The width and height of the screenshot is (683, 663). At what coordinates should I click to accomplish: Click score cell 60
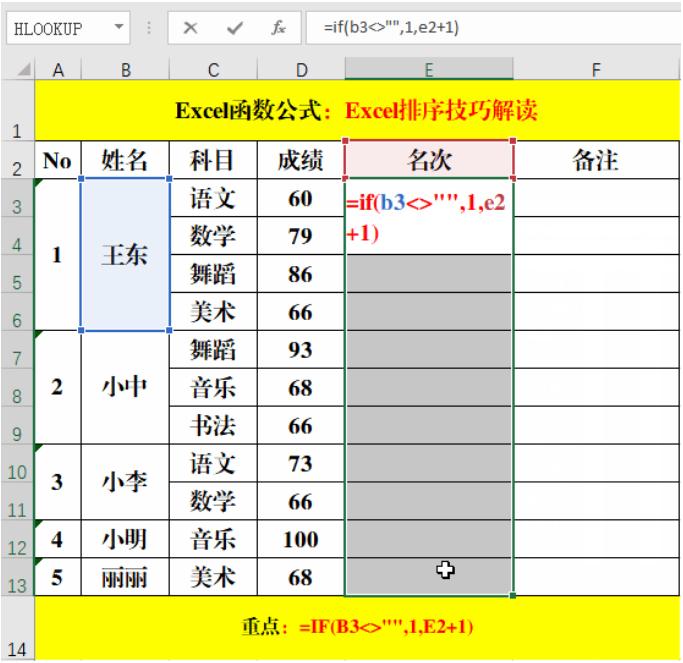click(301, 198)
